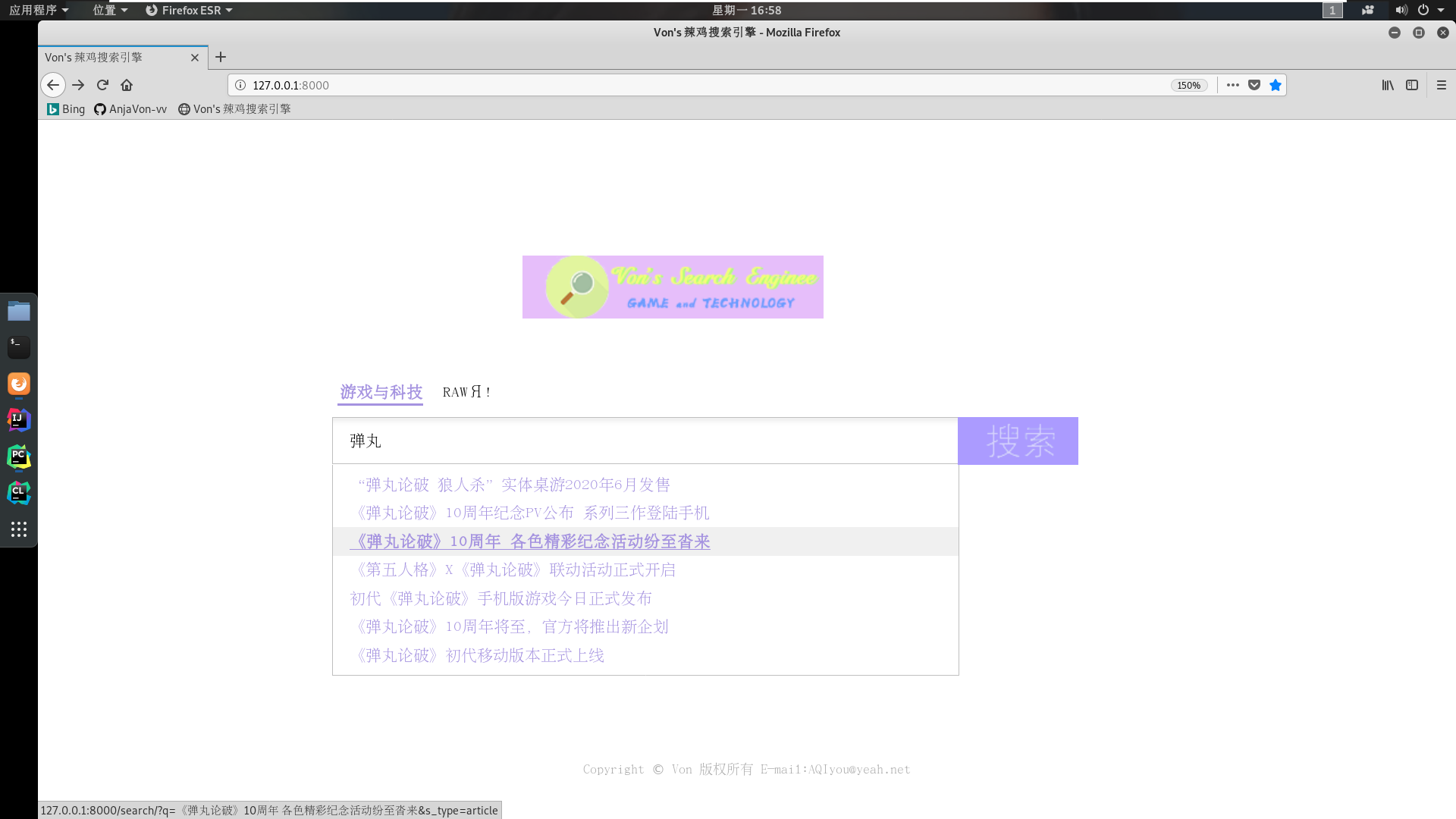Open the Firefox home page
Image resolution: width=1456 pixels, height=819 pixels.
coord(126,85)
